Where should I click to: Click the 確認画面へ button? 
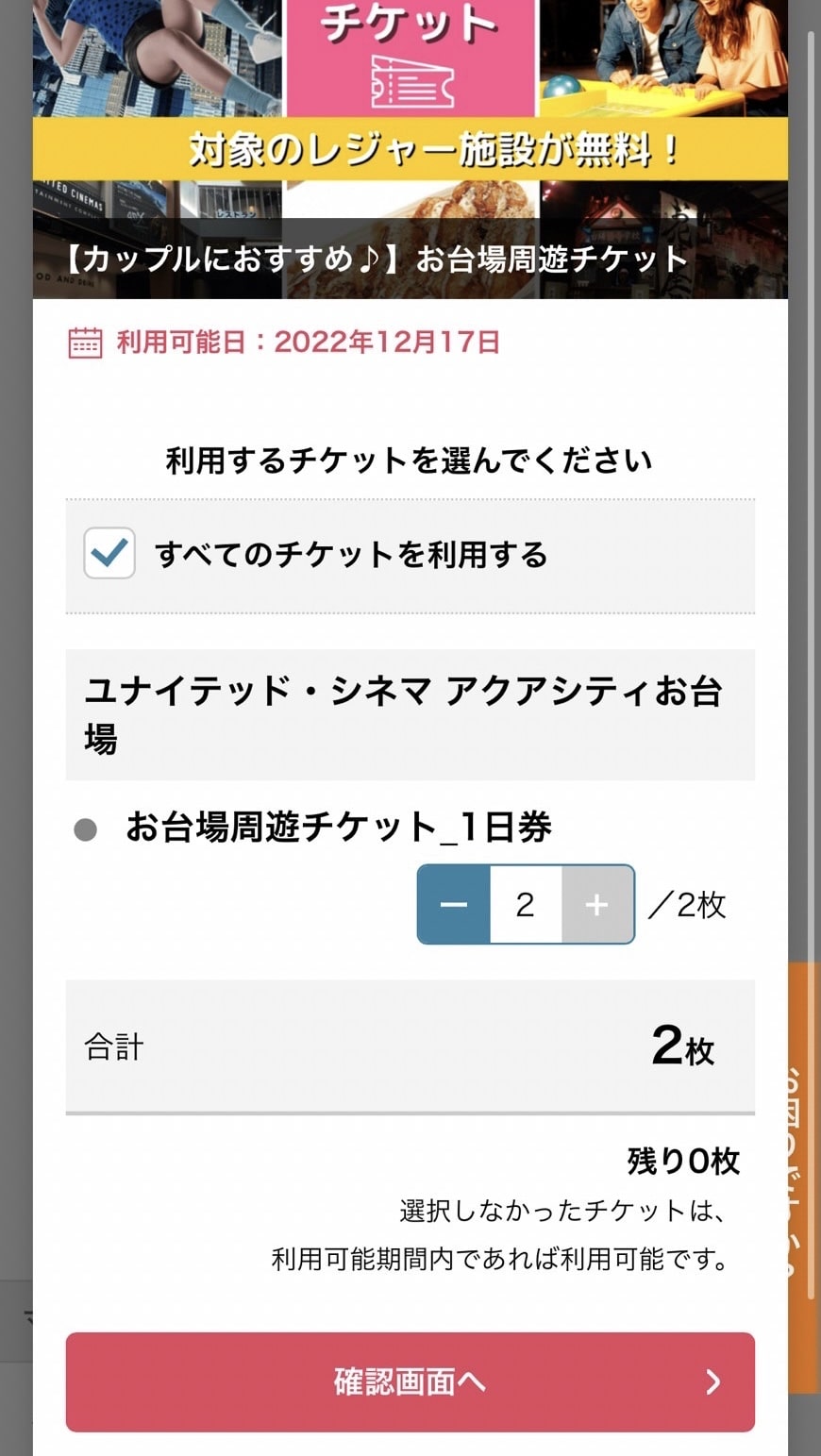[410, 1381]
